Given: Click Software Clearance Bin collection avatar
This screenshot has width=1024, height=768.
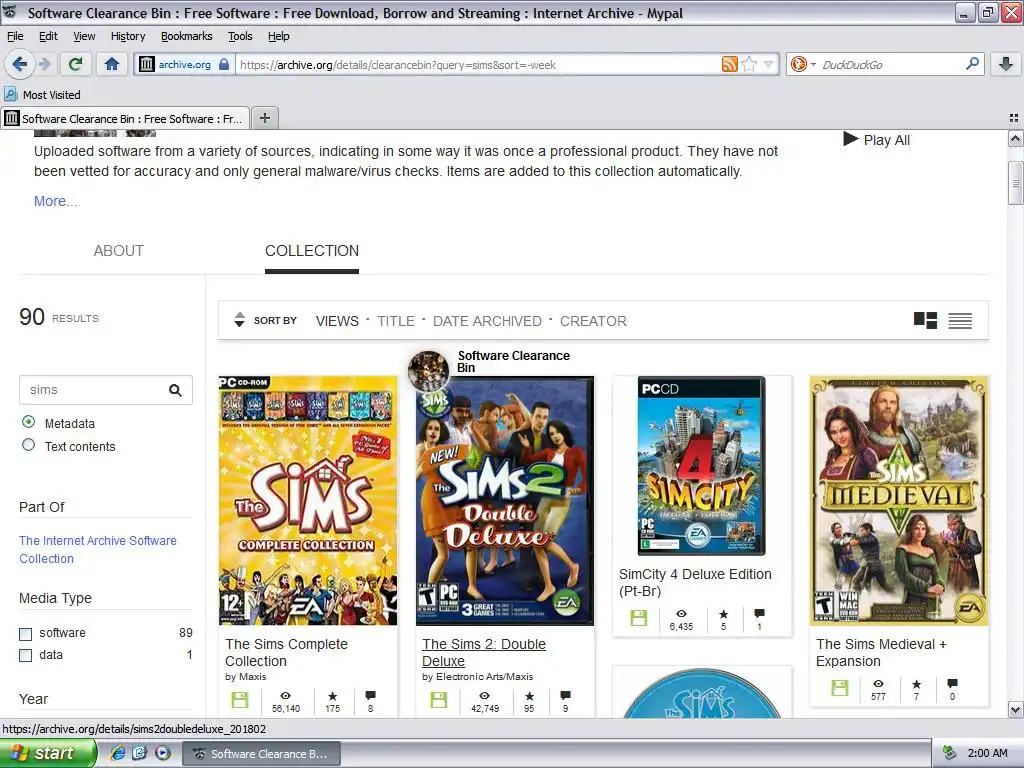Looking at the screenshot, I should 428,371.
